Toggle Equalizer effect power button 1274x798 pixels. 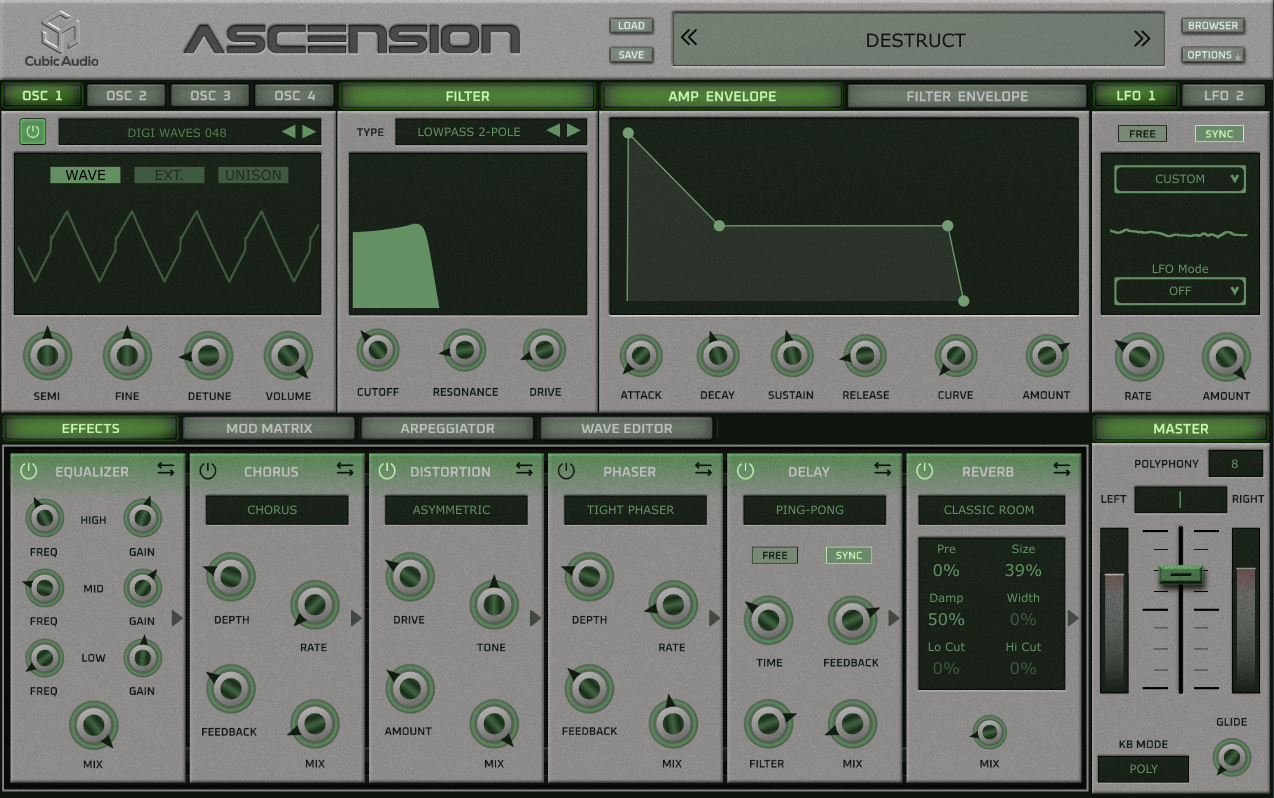pyautogui.click(x=28, y=471)
